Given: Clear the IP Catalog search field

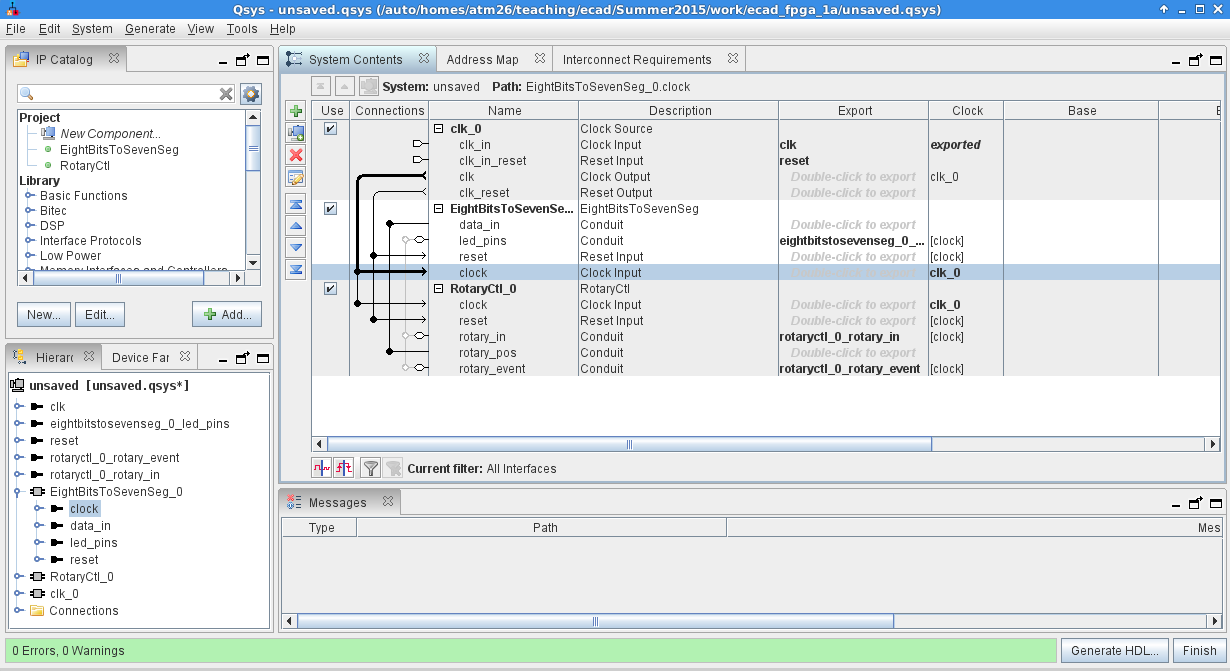Looking at the screenshot, I should [228, 93].
